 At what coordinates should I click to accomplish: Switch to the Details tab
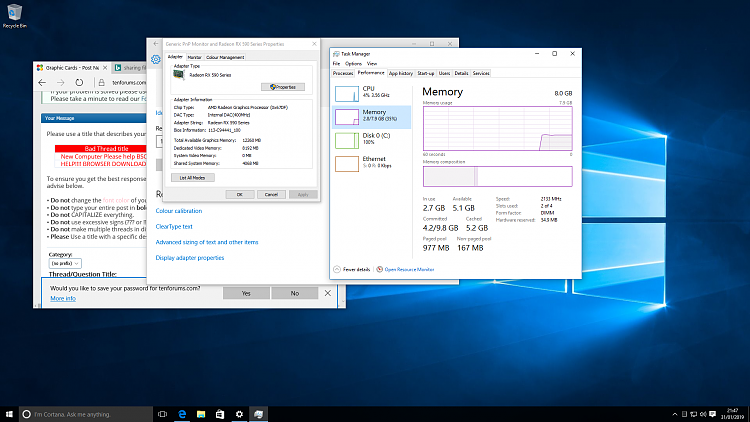pyautogui.click(x=461, y=74)
